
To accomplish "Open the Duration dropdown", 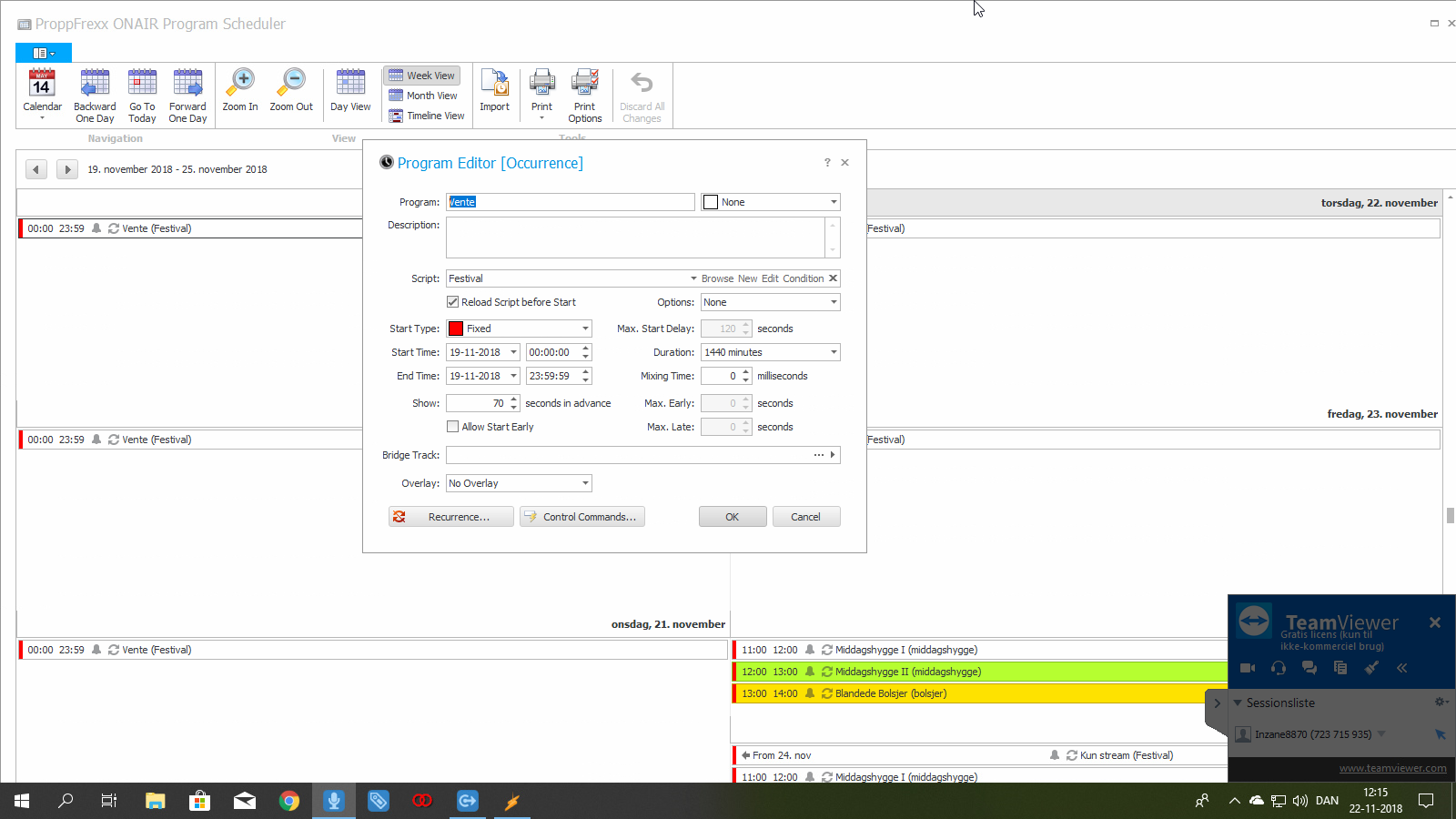I will [x=834, y=352].
